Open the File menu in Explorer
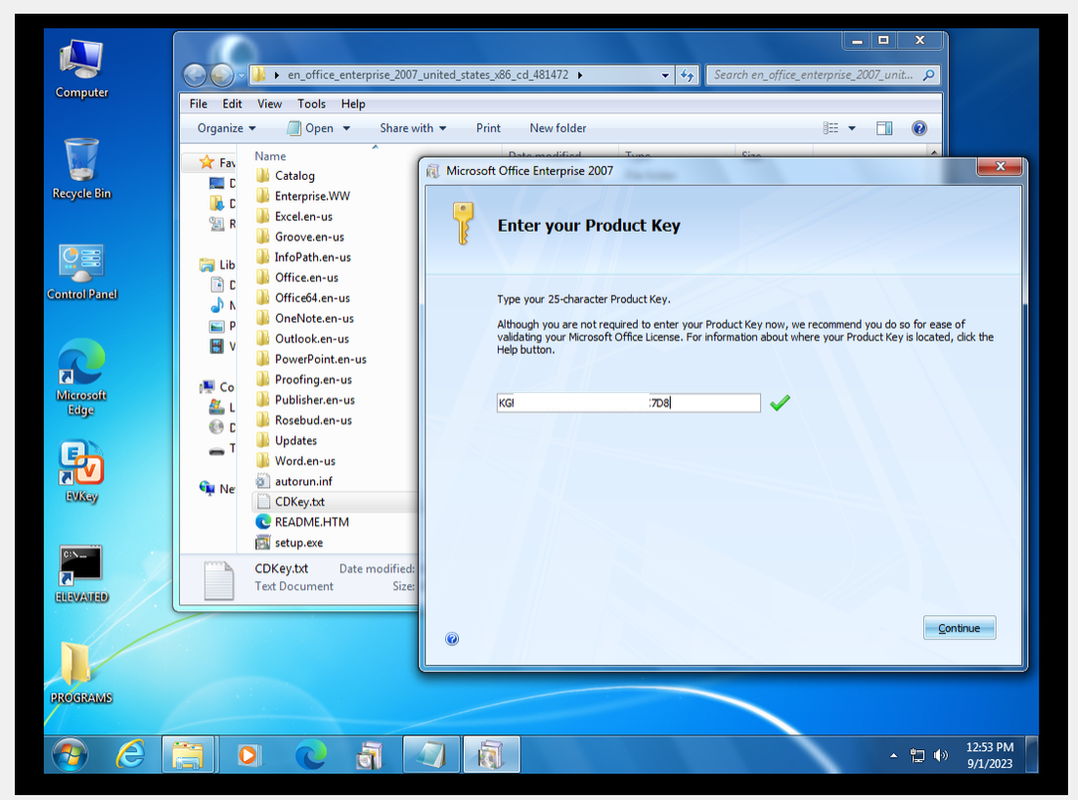Viewport: 1078px width, 800px height. click(198, 104)
